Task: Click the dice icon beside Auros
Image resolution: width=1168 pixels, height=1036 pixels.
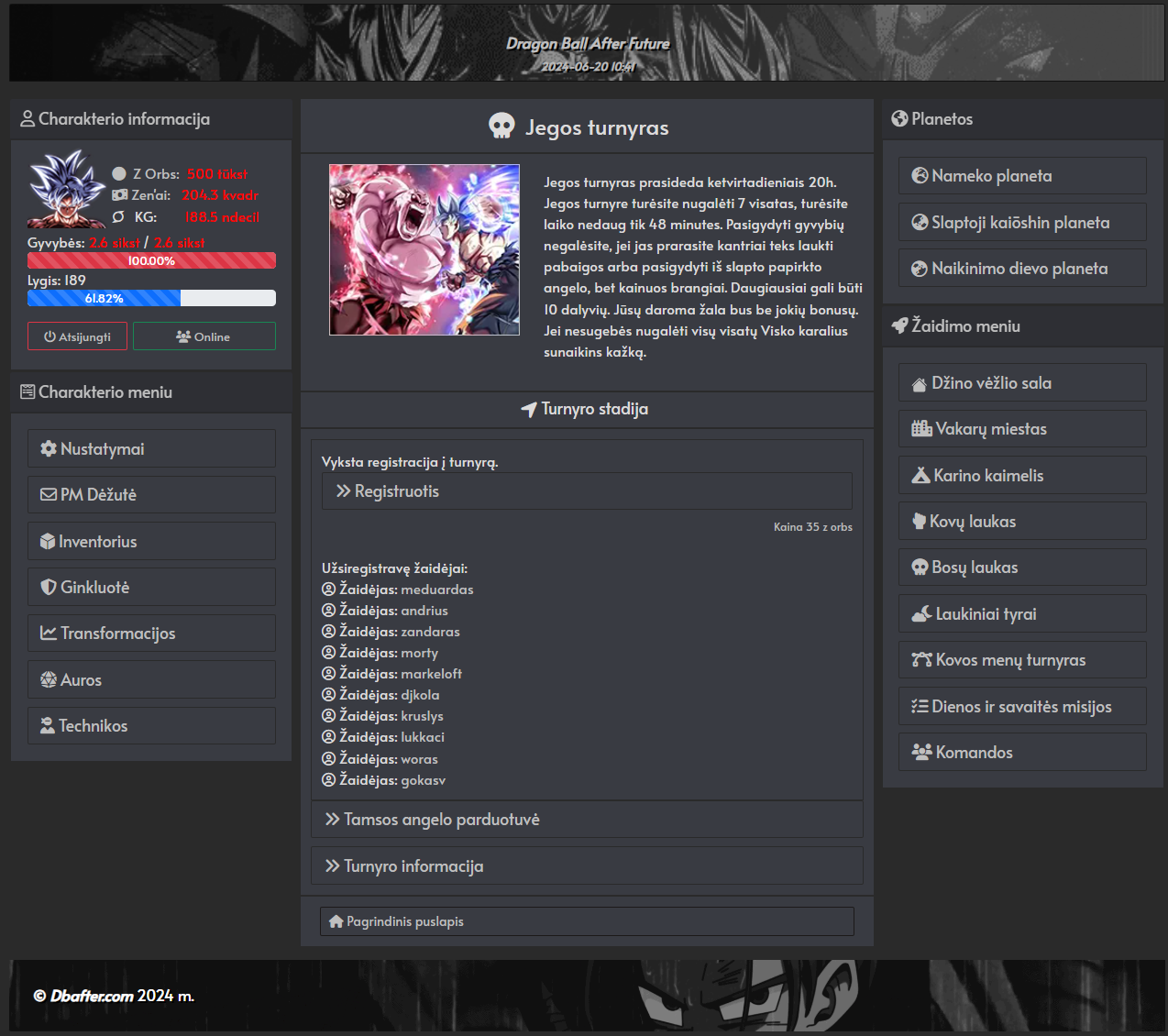Action: (49, 680)
